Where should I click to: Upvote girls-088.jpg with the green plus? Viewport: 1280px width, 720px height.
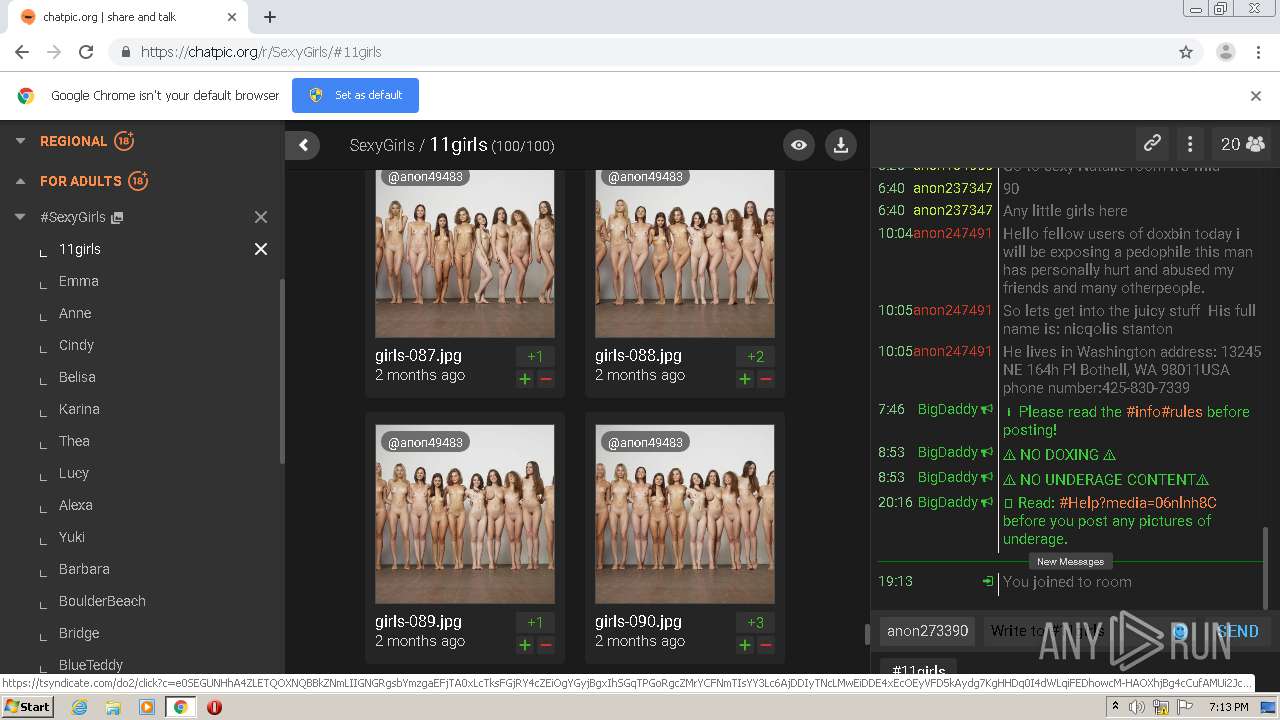[745, 379]
